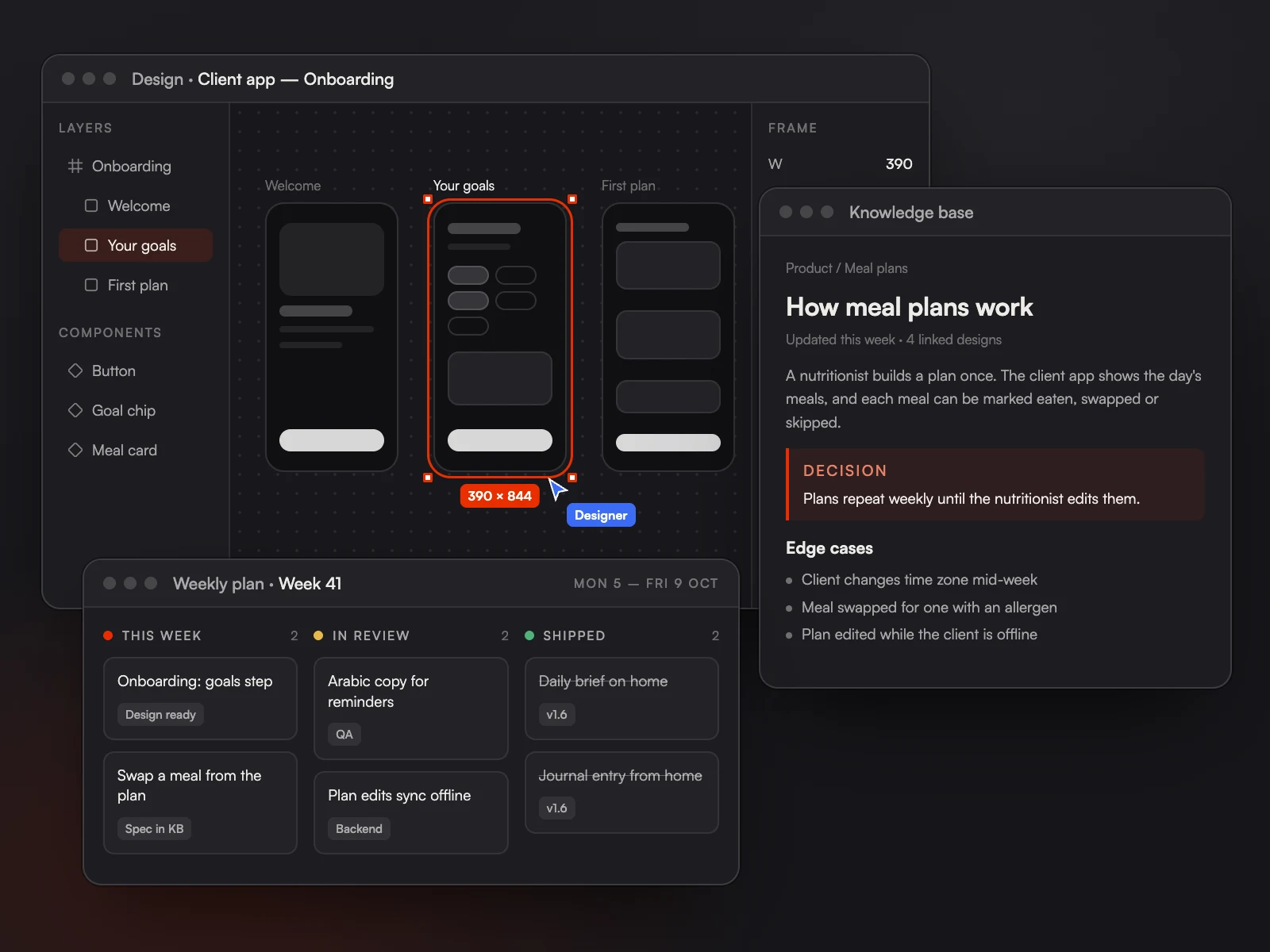The width and height of the screenshot is (1270, 952).
Task: Click the Welcome frame on canvas
Action: (332, 337)
